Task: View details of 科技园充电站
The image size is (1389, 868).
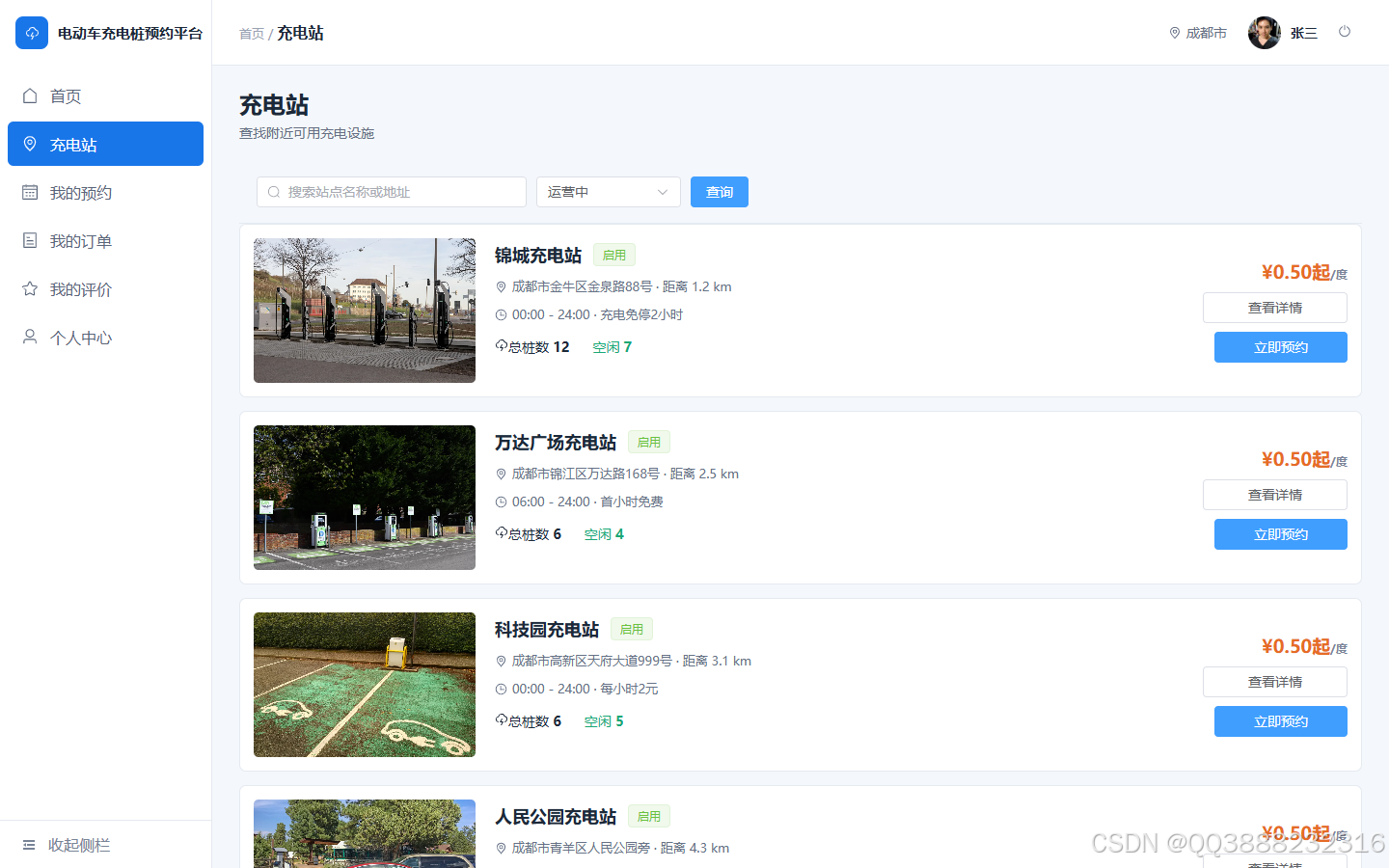Action: pyautogui.click(x=1275, y=682)
